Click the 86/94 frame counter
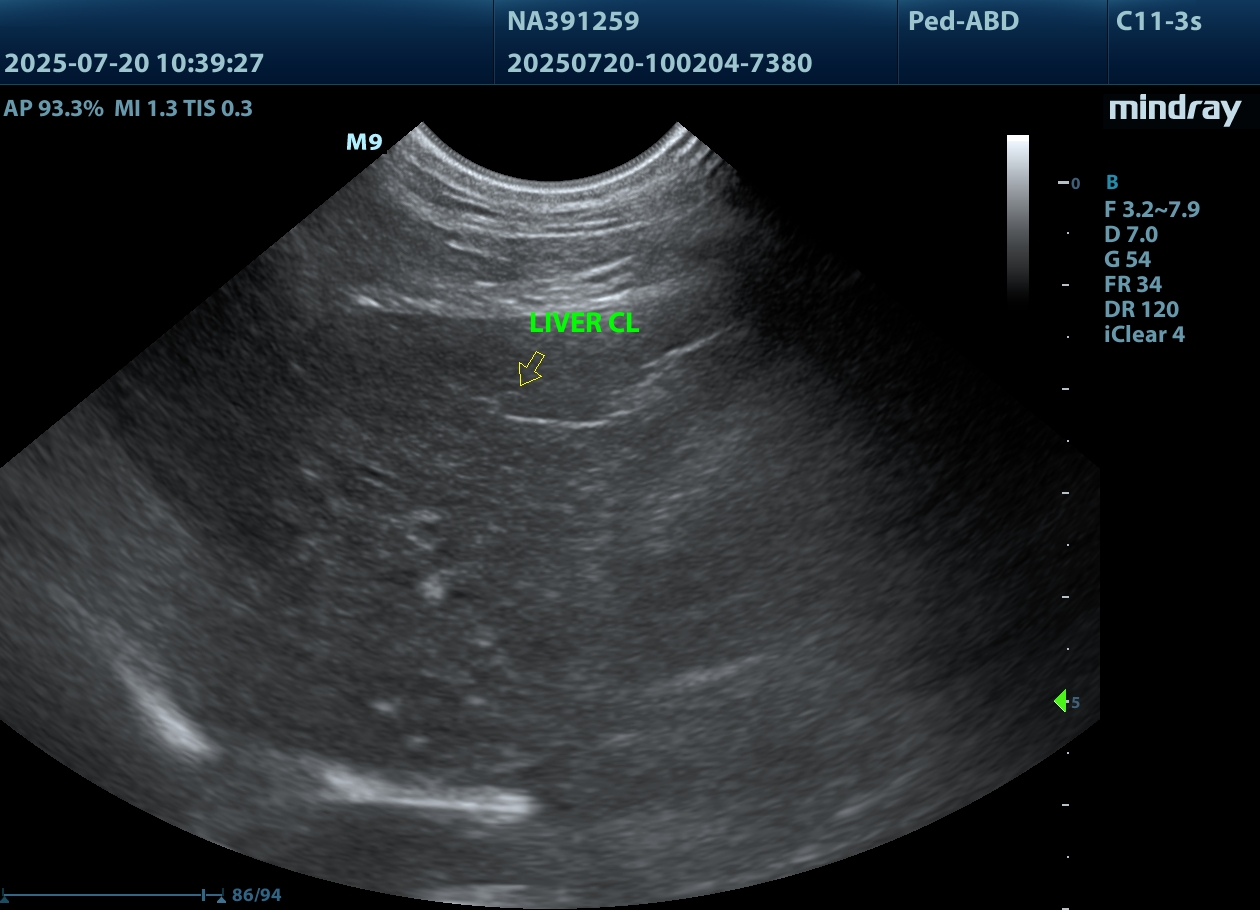Viewport: 1260px width, 910px height. (x=256, y=895)
